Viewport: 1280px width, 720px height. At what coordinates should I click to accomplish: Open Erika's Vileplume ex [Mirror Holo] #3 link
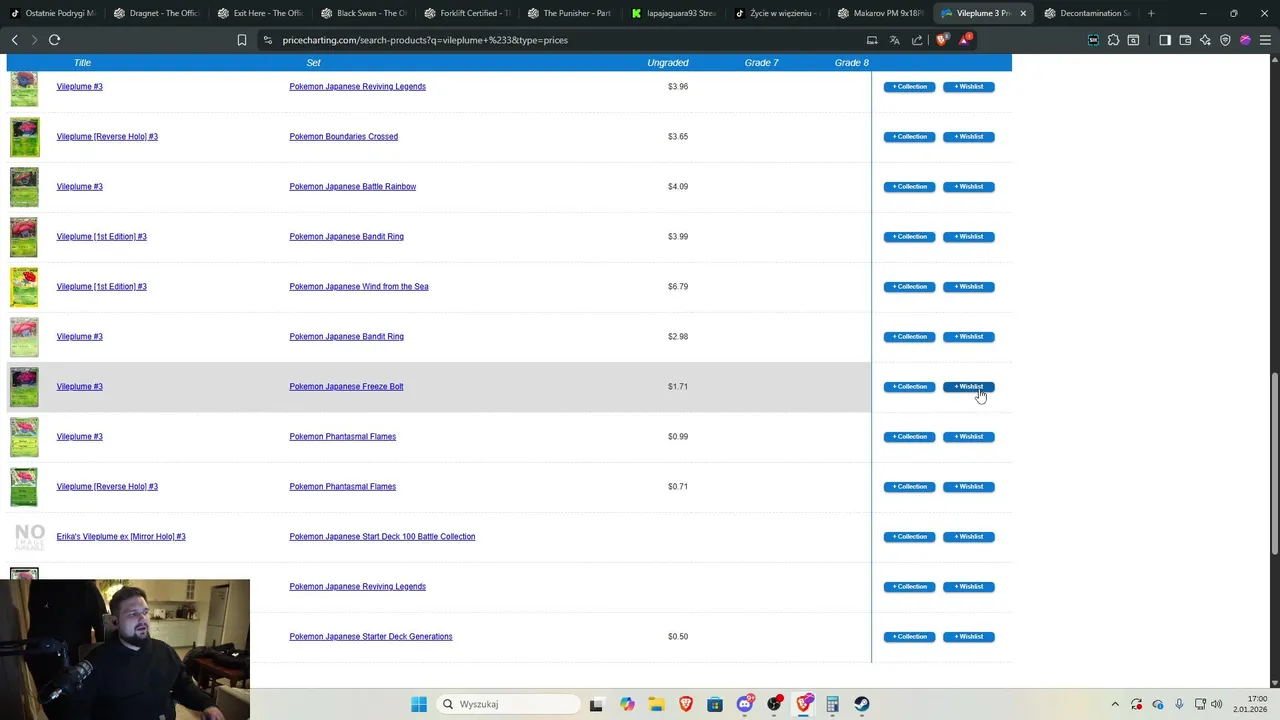click(x=121, y=537)
